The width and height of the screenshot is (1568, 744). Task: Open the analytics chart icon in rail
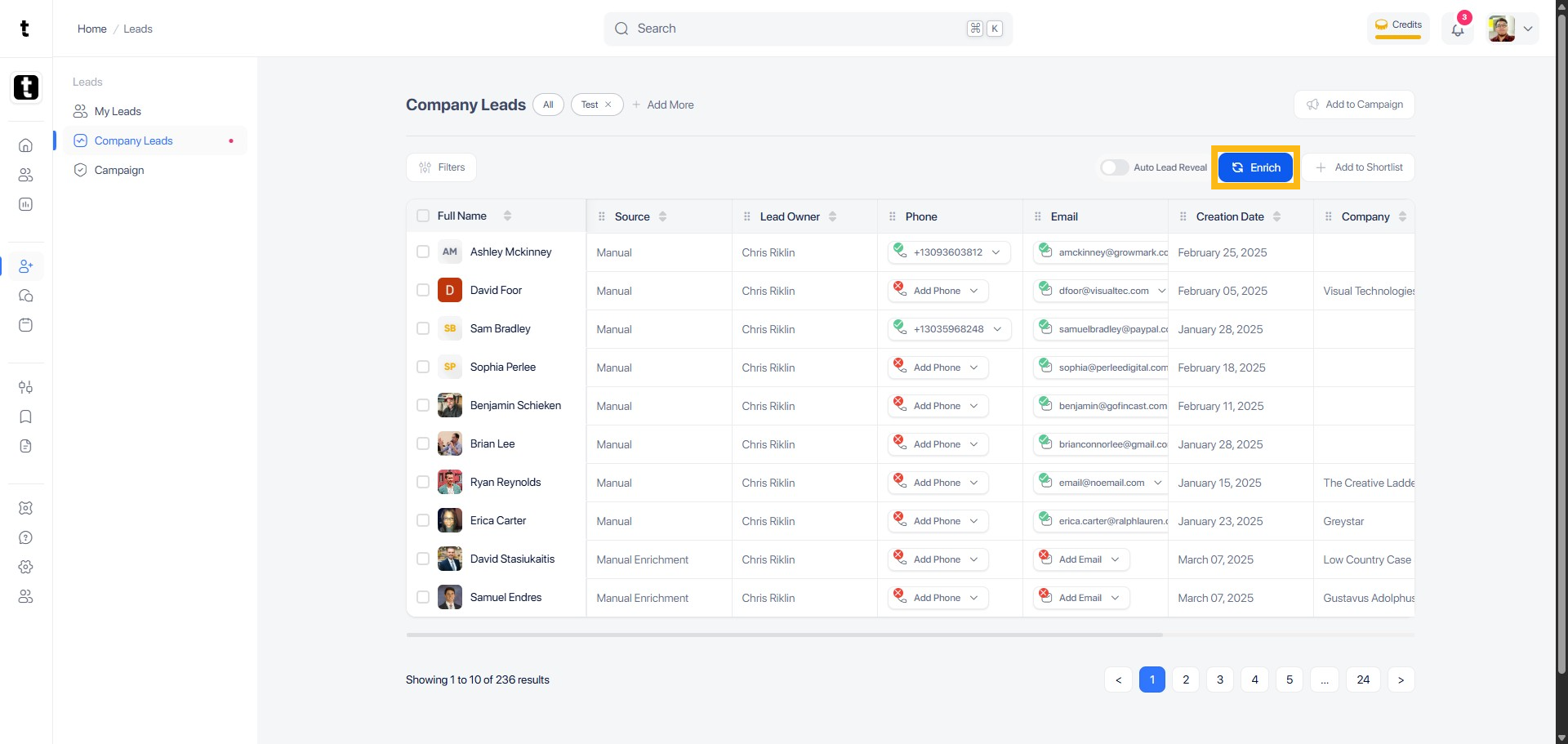pyautogui.click(x=26, y=204)
